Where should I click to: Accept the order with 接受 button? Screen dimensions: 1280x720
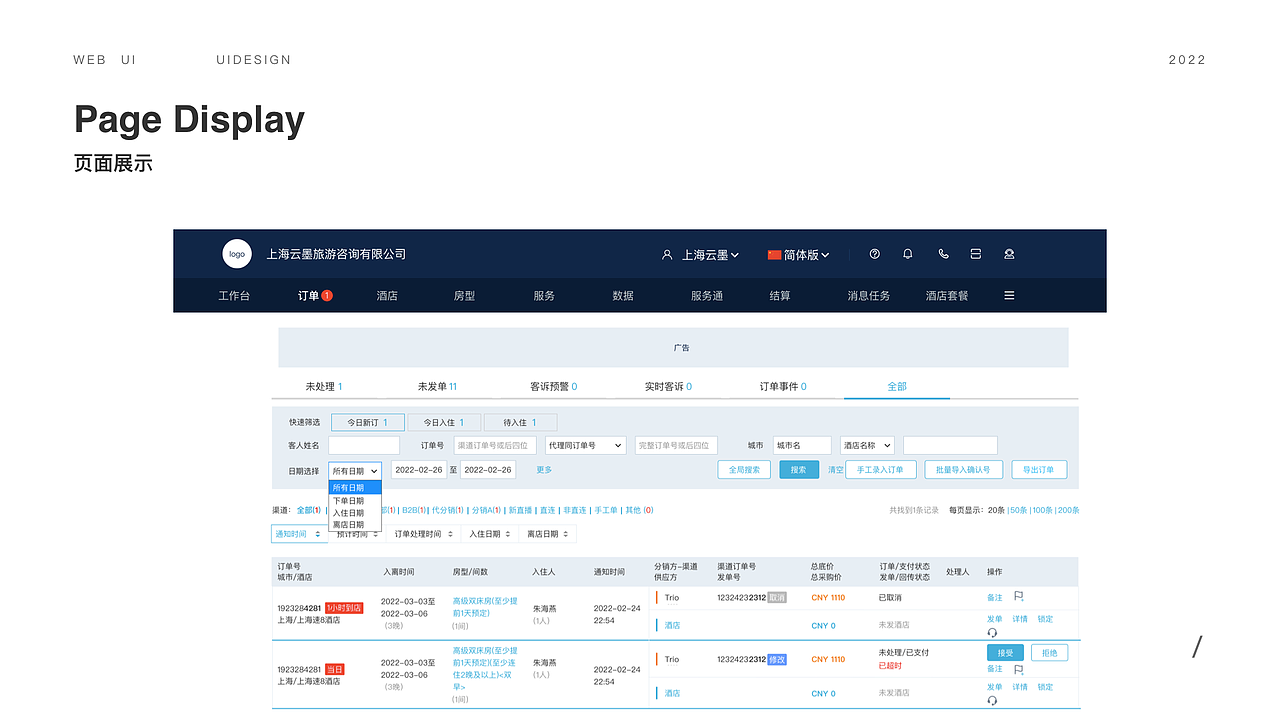1005,653
